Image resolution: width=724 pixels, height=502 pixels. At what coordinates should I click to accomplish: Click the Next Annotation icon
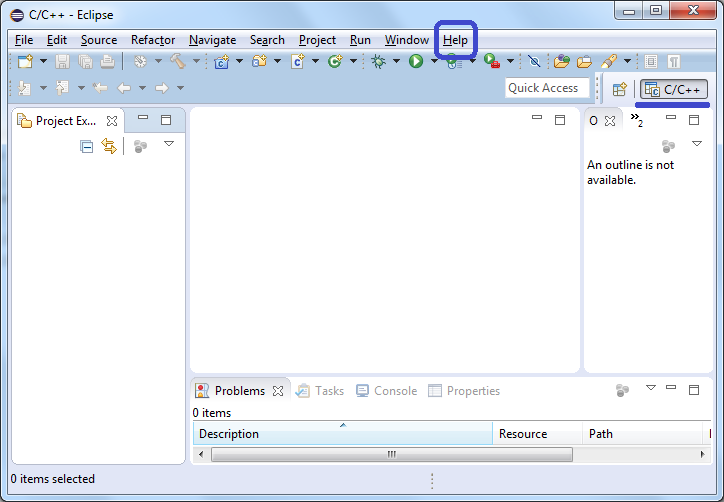(x=24, y=88)
